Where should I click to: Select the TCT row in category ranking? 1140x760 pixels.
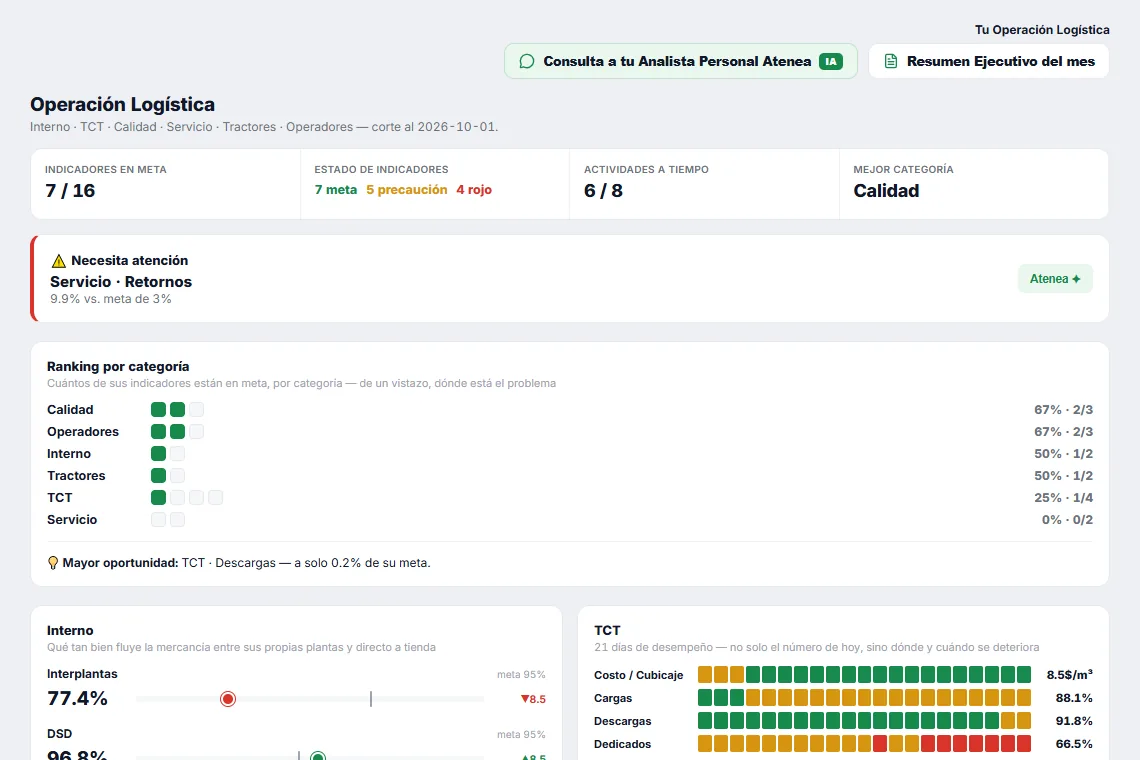click(570, 497)
